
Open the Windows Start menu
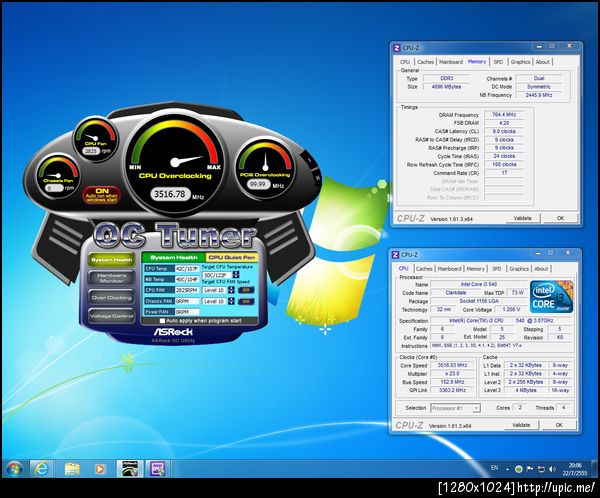coord(14,467)
